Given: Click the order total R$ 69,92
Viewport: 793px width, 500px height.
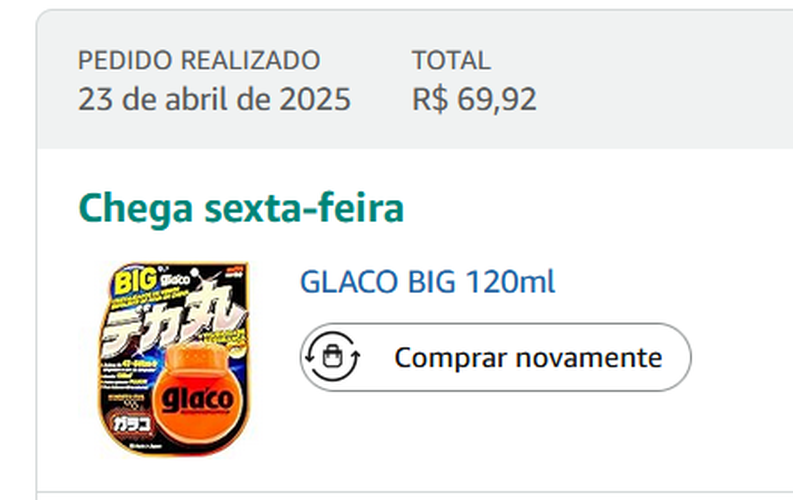Looking at the screenshot, I should [x=474, y=99].
